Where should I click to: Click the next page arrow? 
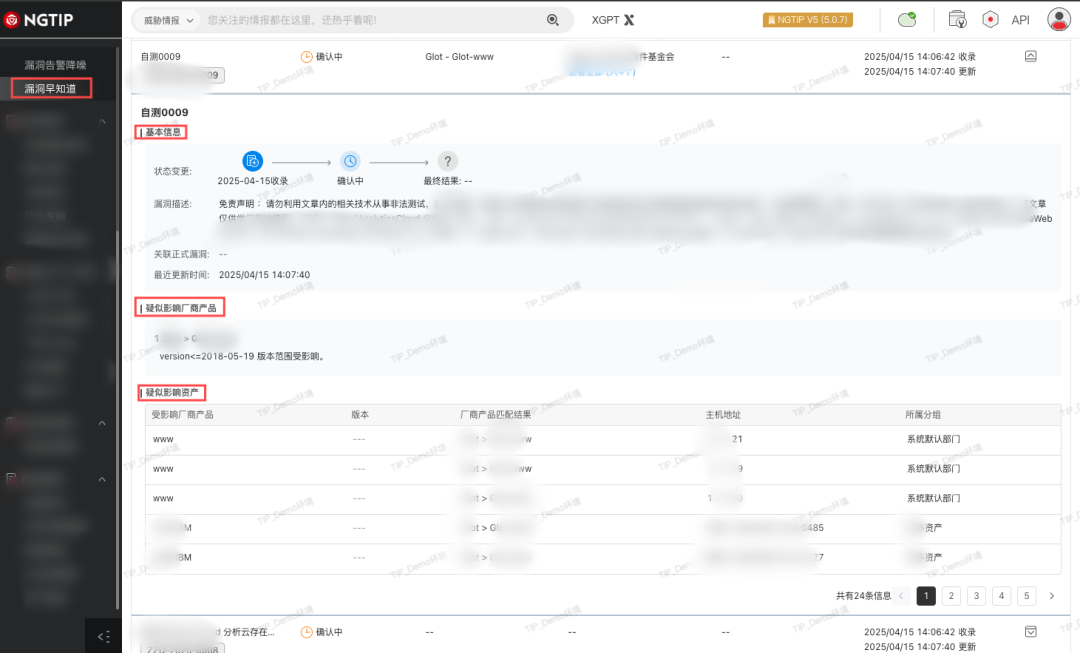(x=1051, y=596)
